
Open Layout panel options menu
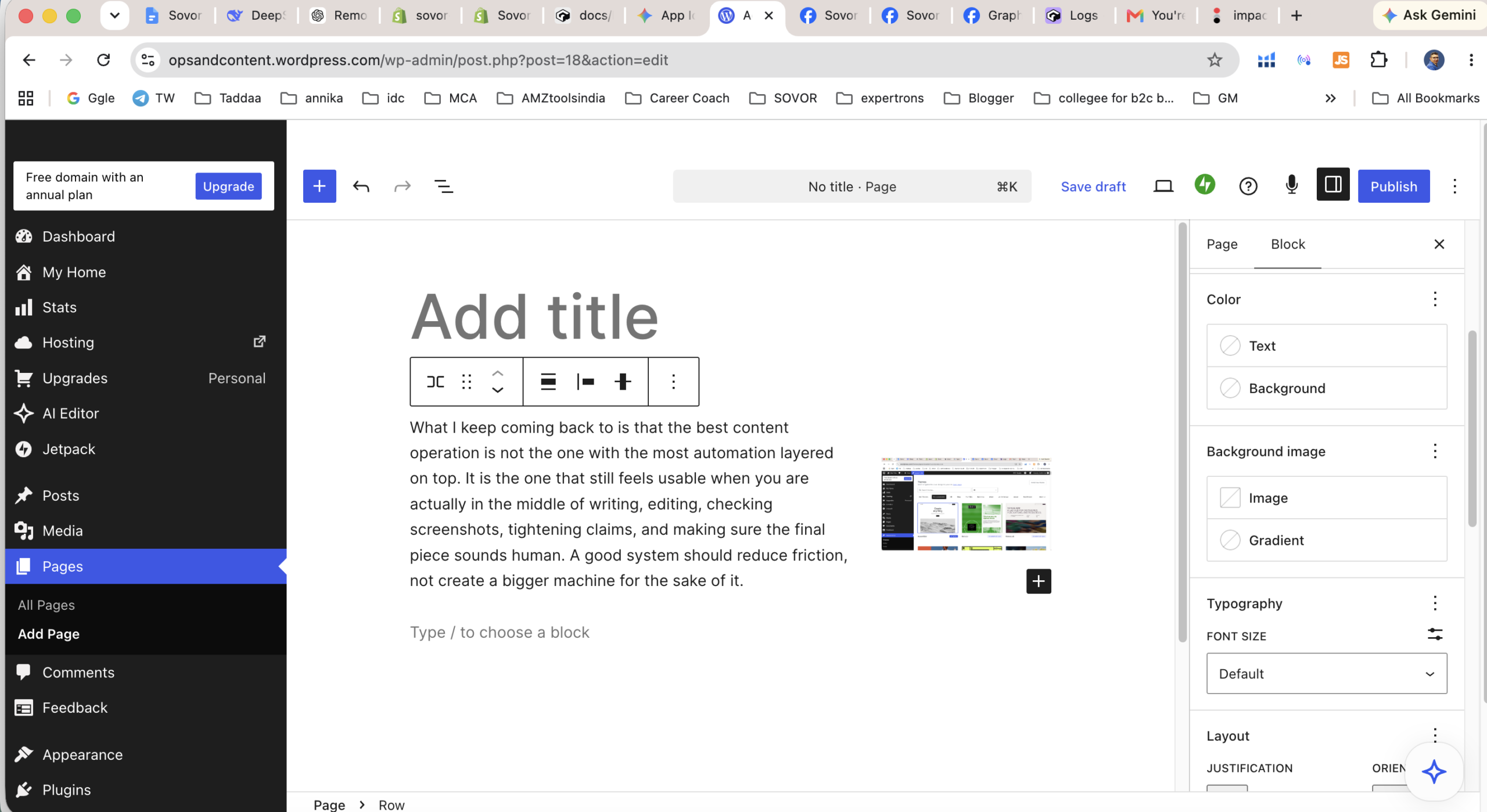click(1435, 735)
